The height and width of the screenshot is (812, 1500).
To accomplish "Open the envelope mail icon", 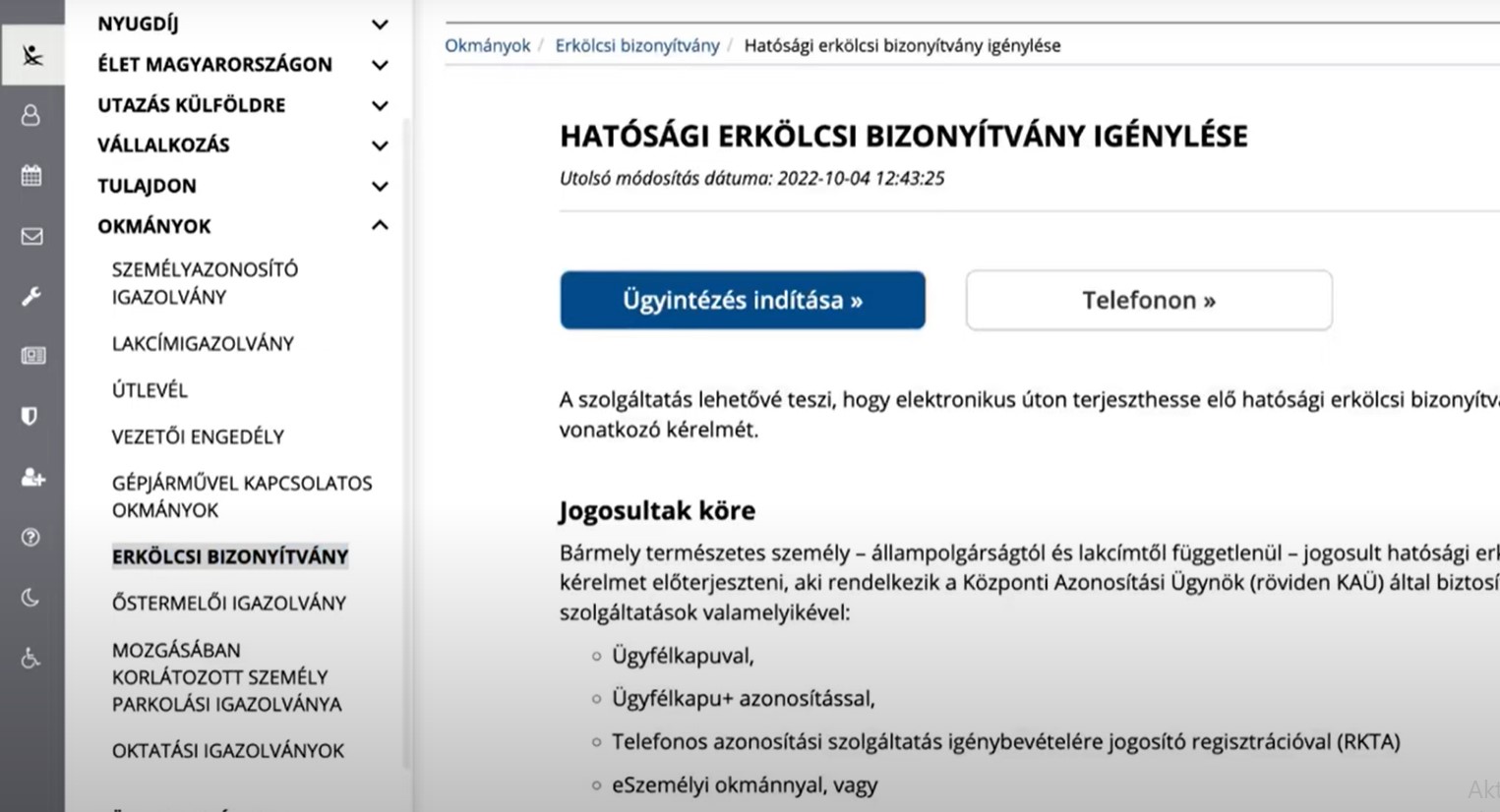I will [31, 236].
